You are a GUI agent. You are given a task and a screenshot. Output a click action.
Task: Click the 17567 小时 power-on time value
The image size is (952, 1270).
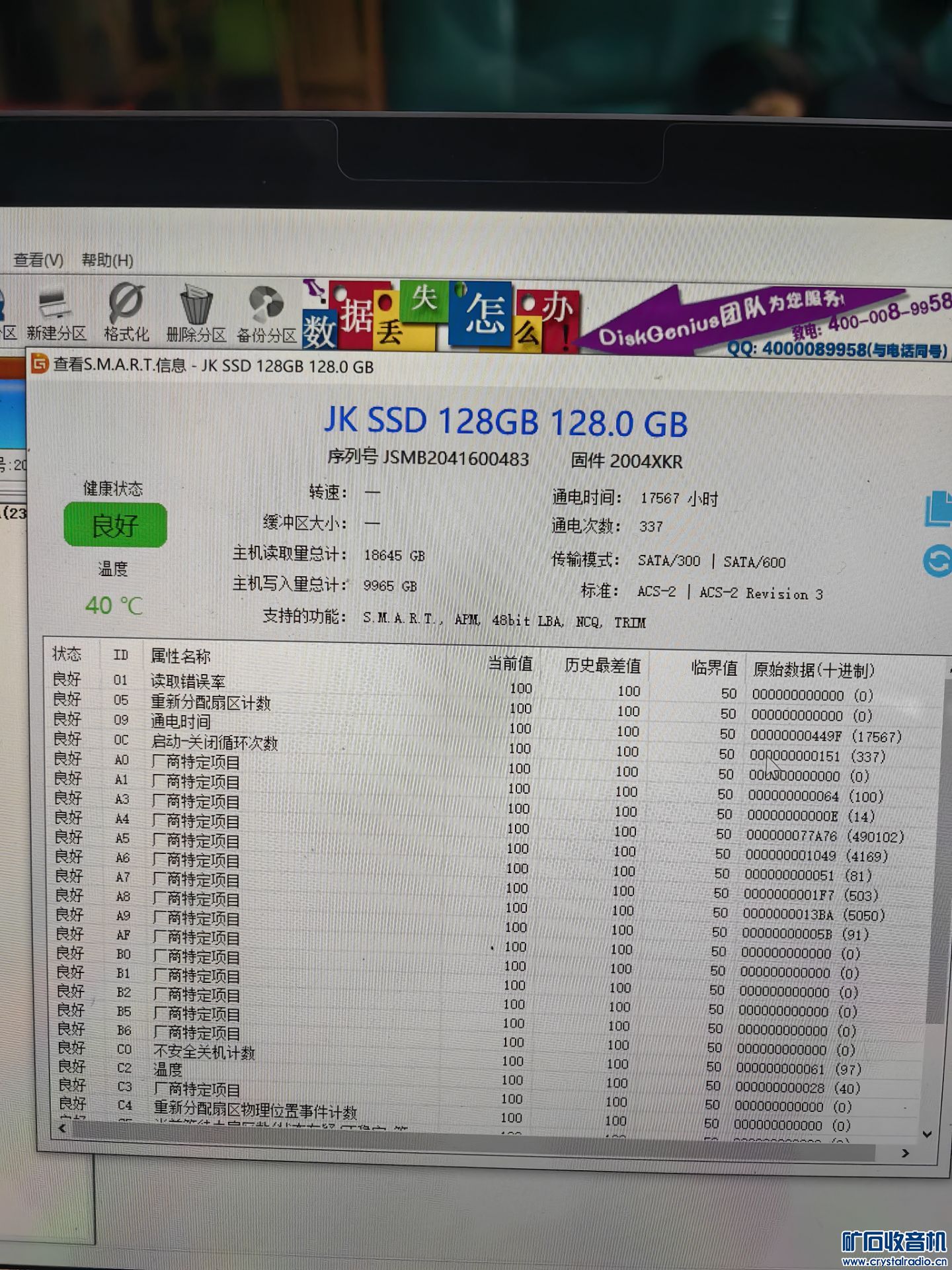[679, 498]
